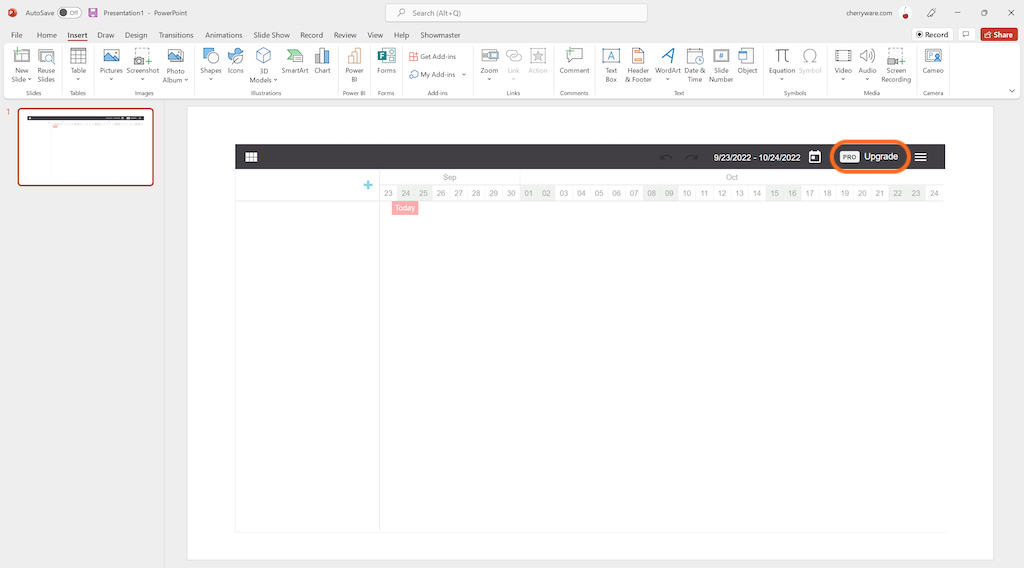Open the Icons illustration picker
Image resolution: width=1024 pixels, height=568 pixels.
[236, 61]
